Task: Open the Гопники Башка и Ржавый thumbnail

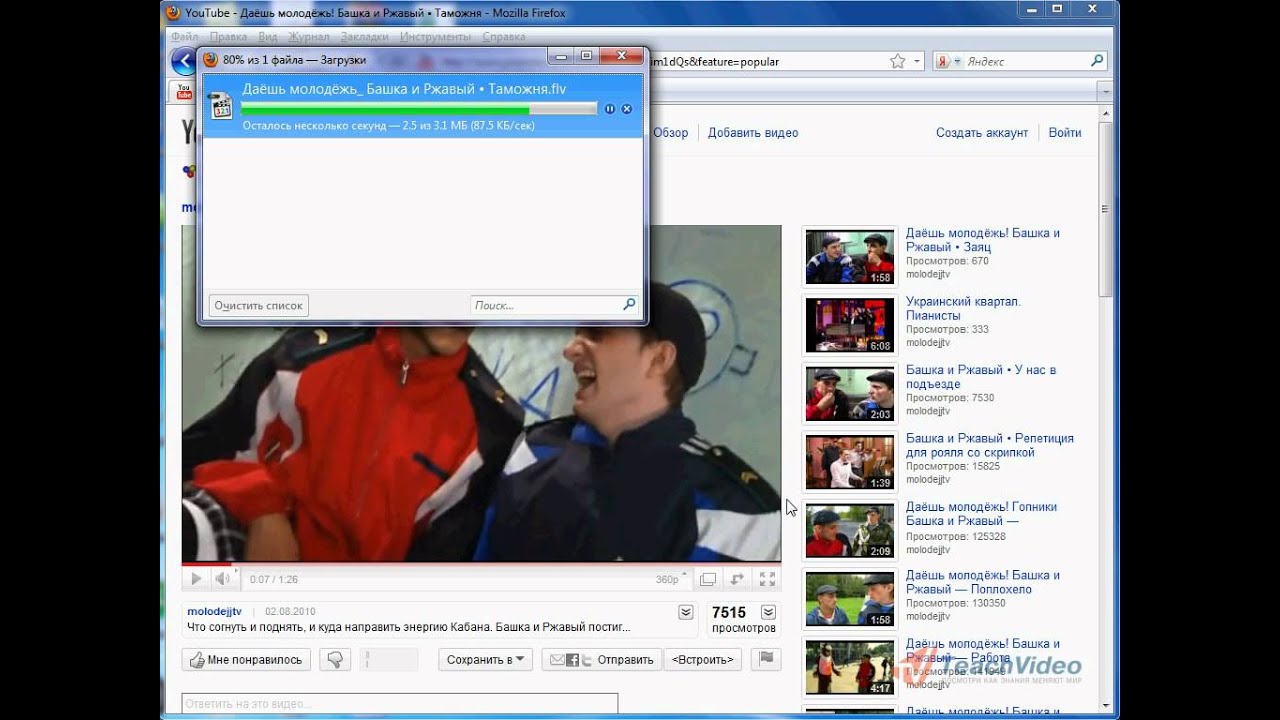Action: pyautogui.click(x=850, y=531)
